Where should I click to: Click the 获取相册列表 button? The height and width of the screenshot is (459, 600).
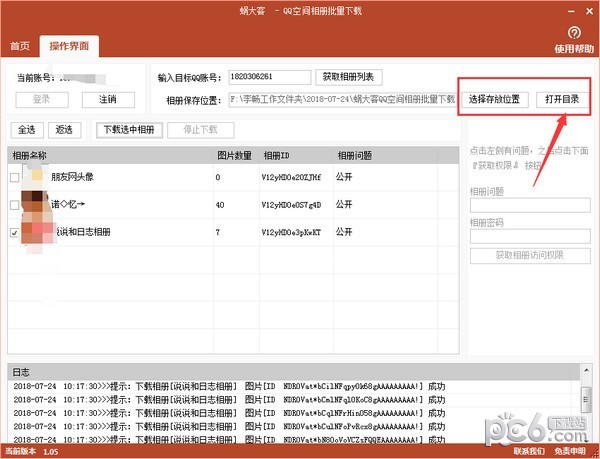coord(349,77)
